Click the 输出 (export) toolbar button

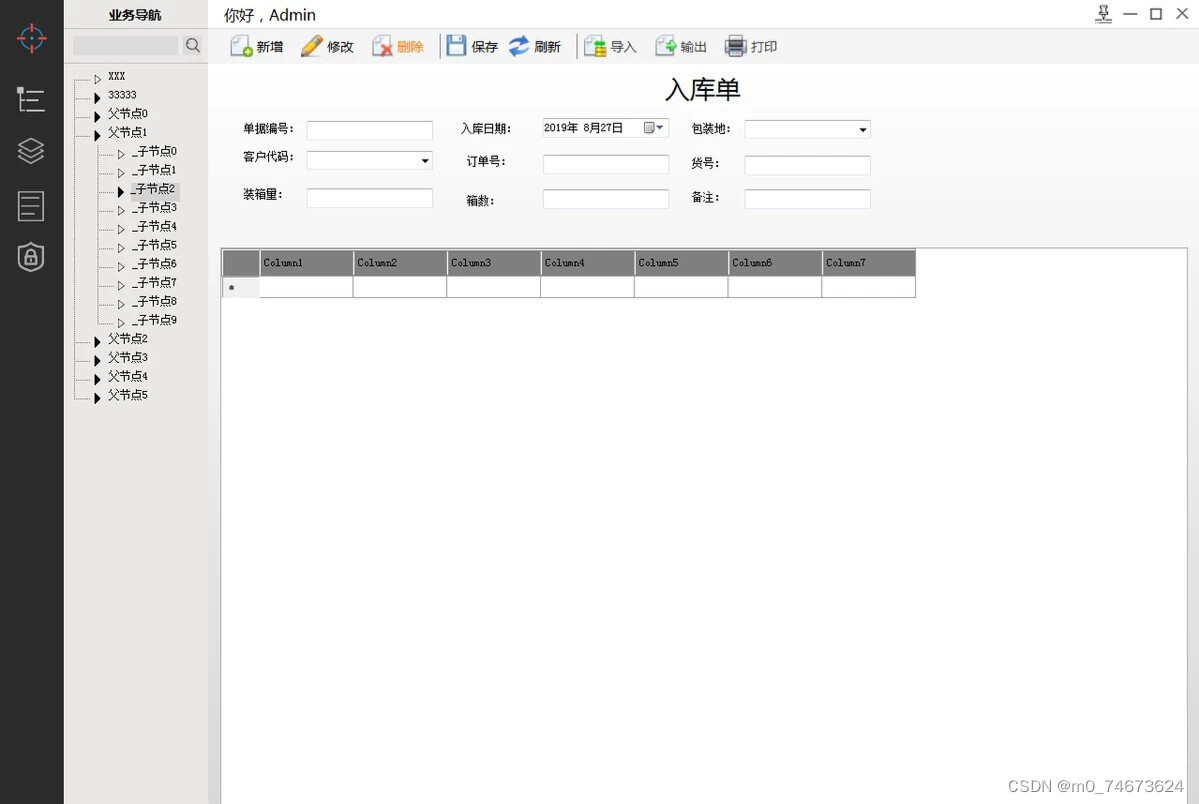(x=681, y=47)
